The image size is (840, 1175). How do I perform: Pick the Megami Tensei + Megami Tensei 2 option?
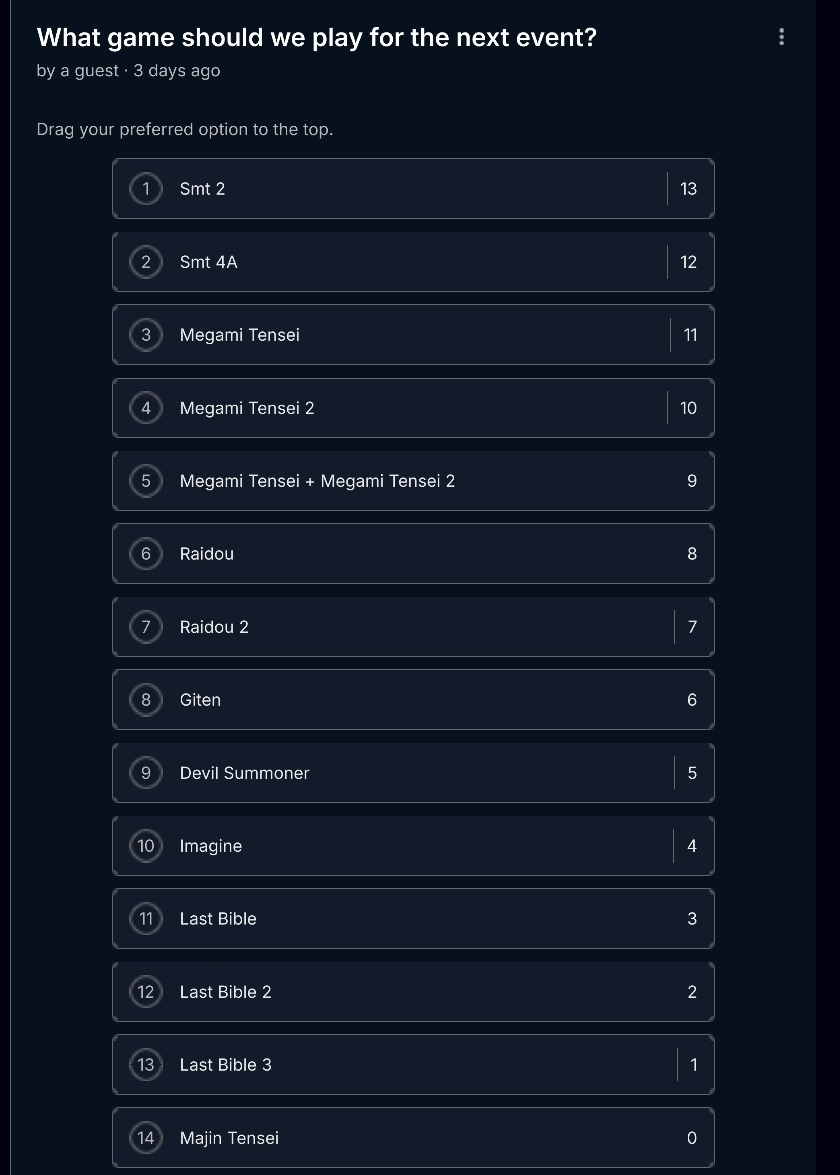click(413, 481)
